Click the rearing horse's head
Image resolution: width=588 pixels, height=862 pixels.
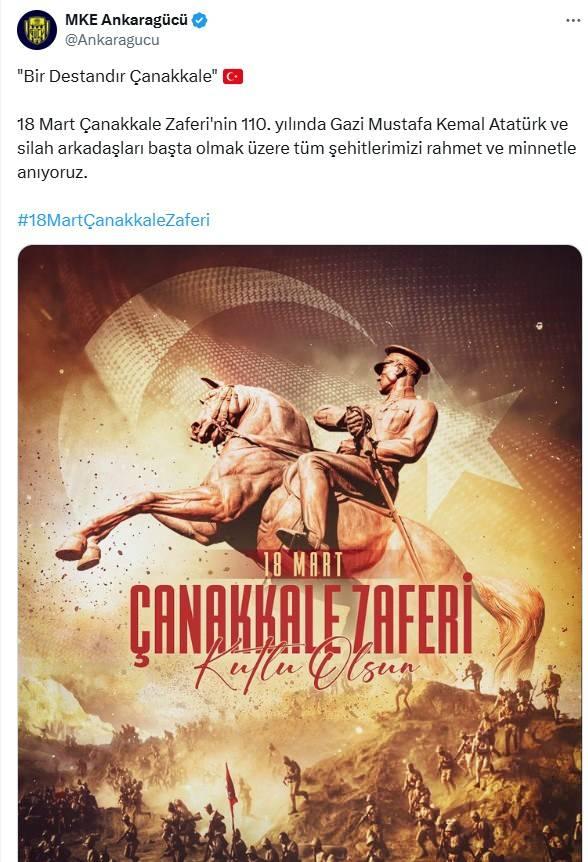pyautogui.click(x=216, y=411)
